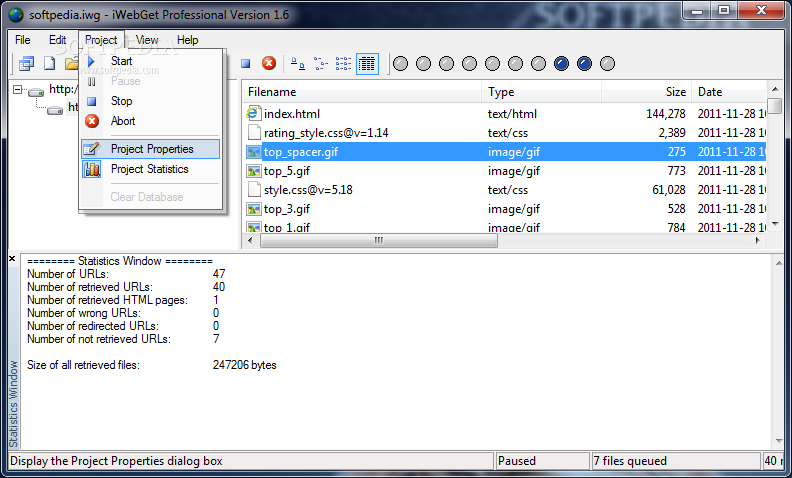This screenshot has width=792, height=478.
Task: Sort file list by Filename column header
Action: [362, 92]
